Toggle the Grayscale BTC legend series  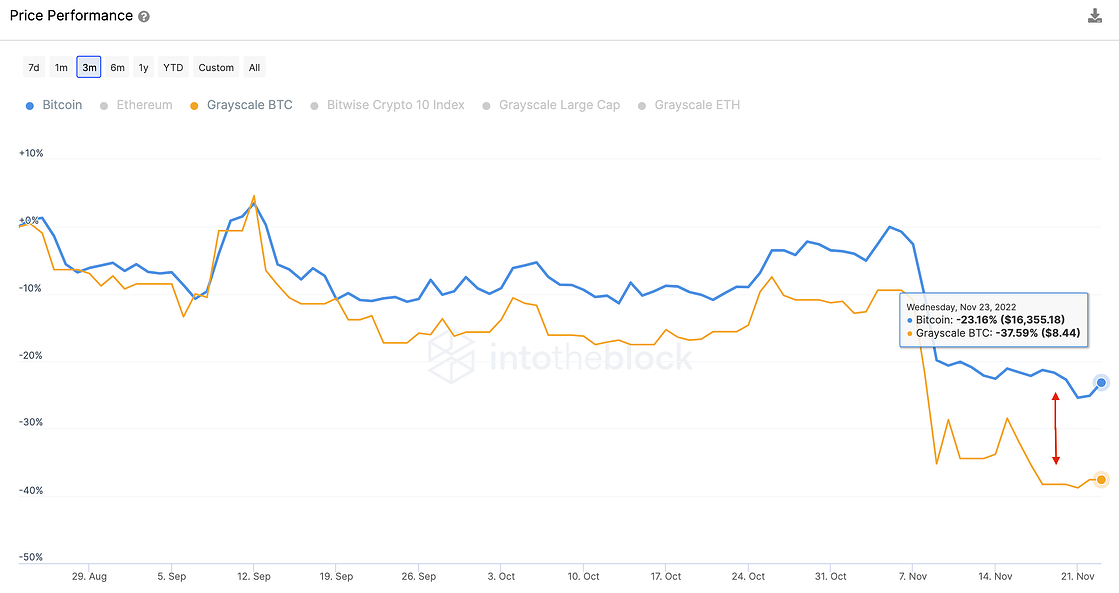tap(241, 105)
